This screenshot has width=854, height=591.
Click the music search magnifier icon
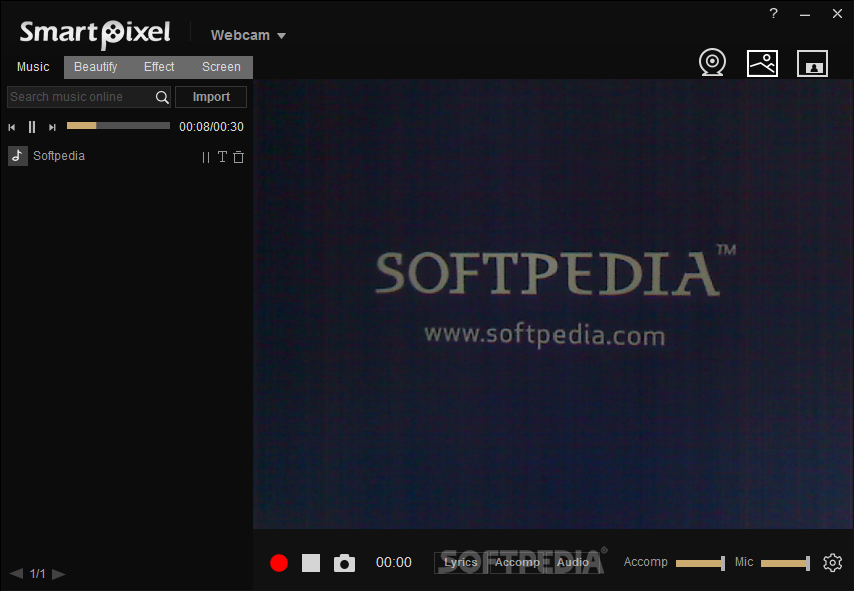point(162,97)
